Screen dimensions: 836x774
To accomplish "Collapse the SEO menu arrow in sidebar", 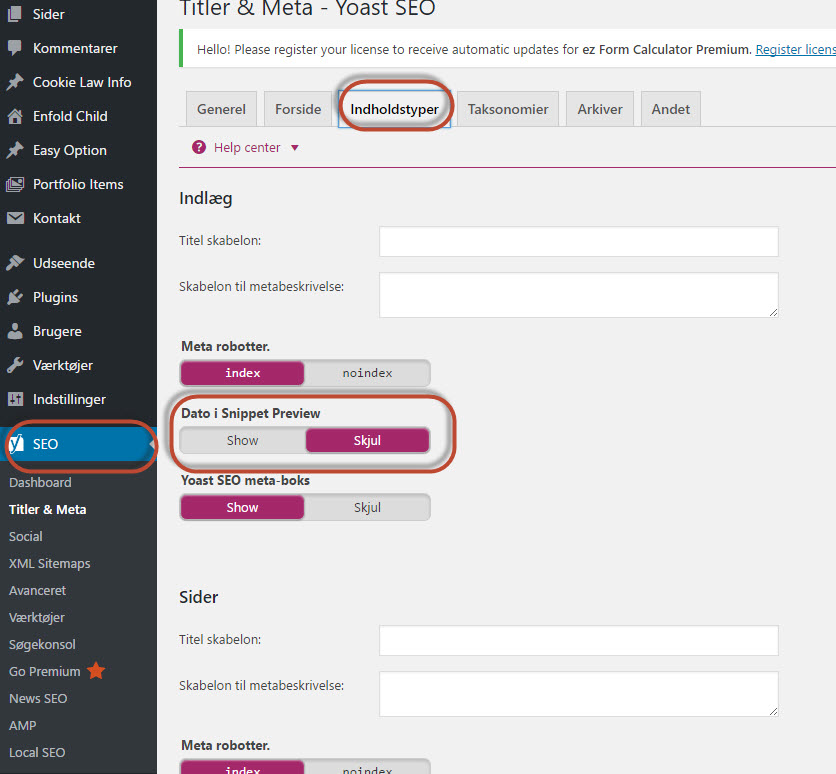I will [152, 444].
